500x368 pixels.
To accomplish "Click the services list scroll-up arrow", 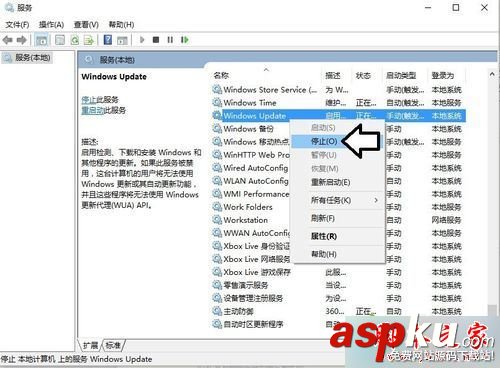I will coord(492,75).
